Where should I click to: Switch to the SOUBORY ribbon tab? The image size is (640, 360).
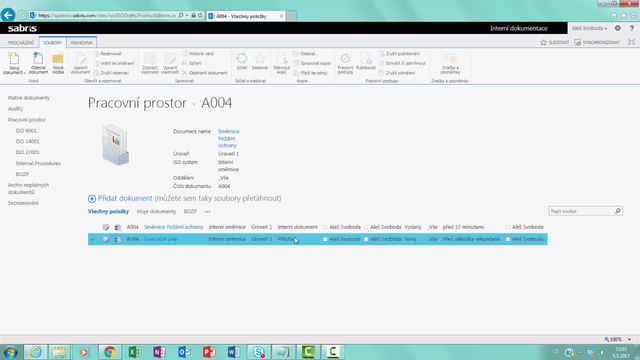click(53, 42)
